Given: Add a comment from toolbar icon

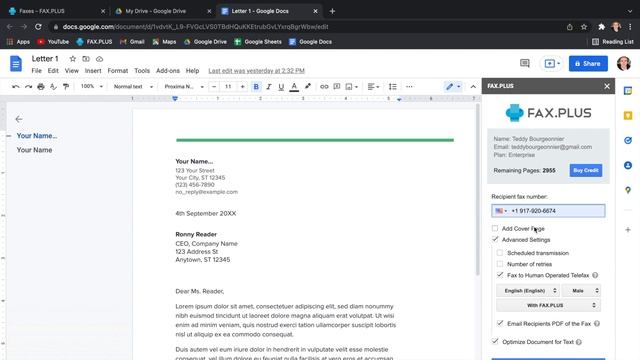Looking at the screenshot, I should (x=337, y=87).
